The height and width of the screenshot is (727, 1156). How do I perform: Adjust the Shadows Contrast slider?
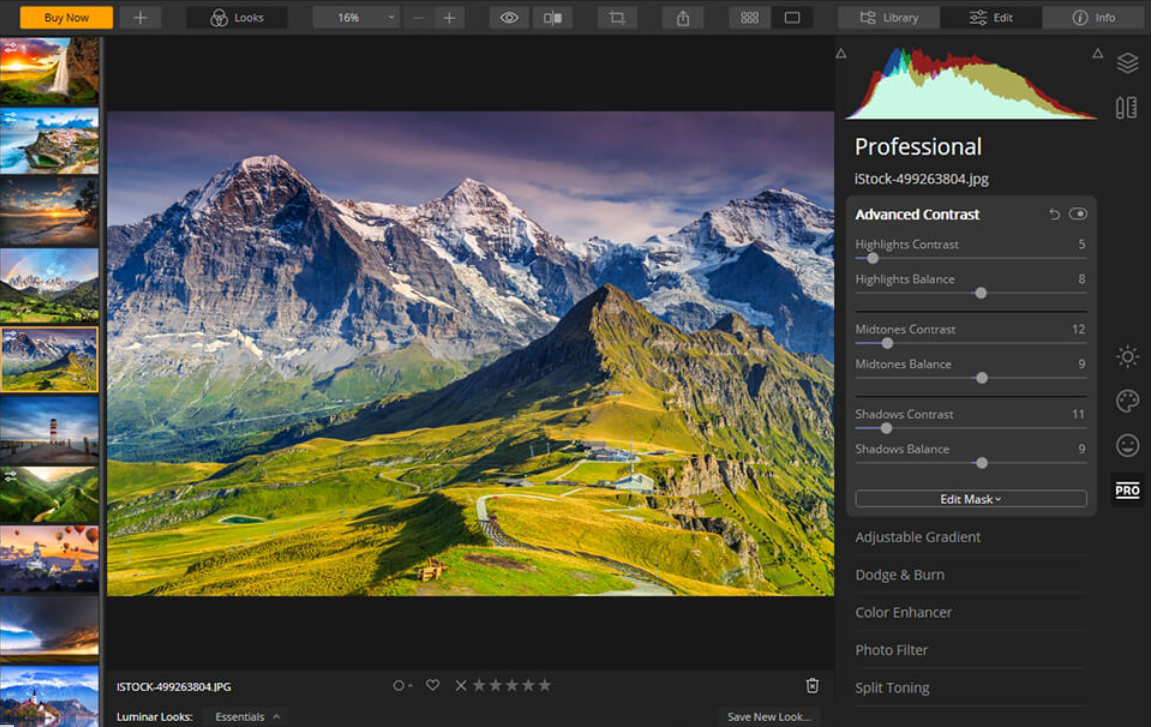(886, 428)
